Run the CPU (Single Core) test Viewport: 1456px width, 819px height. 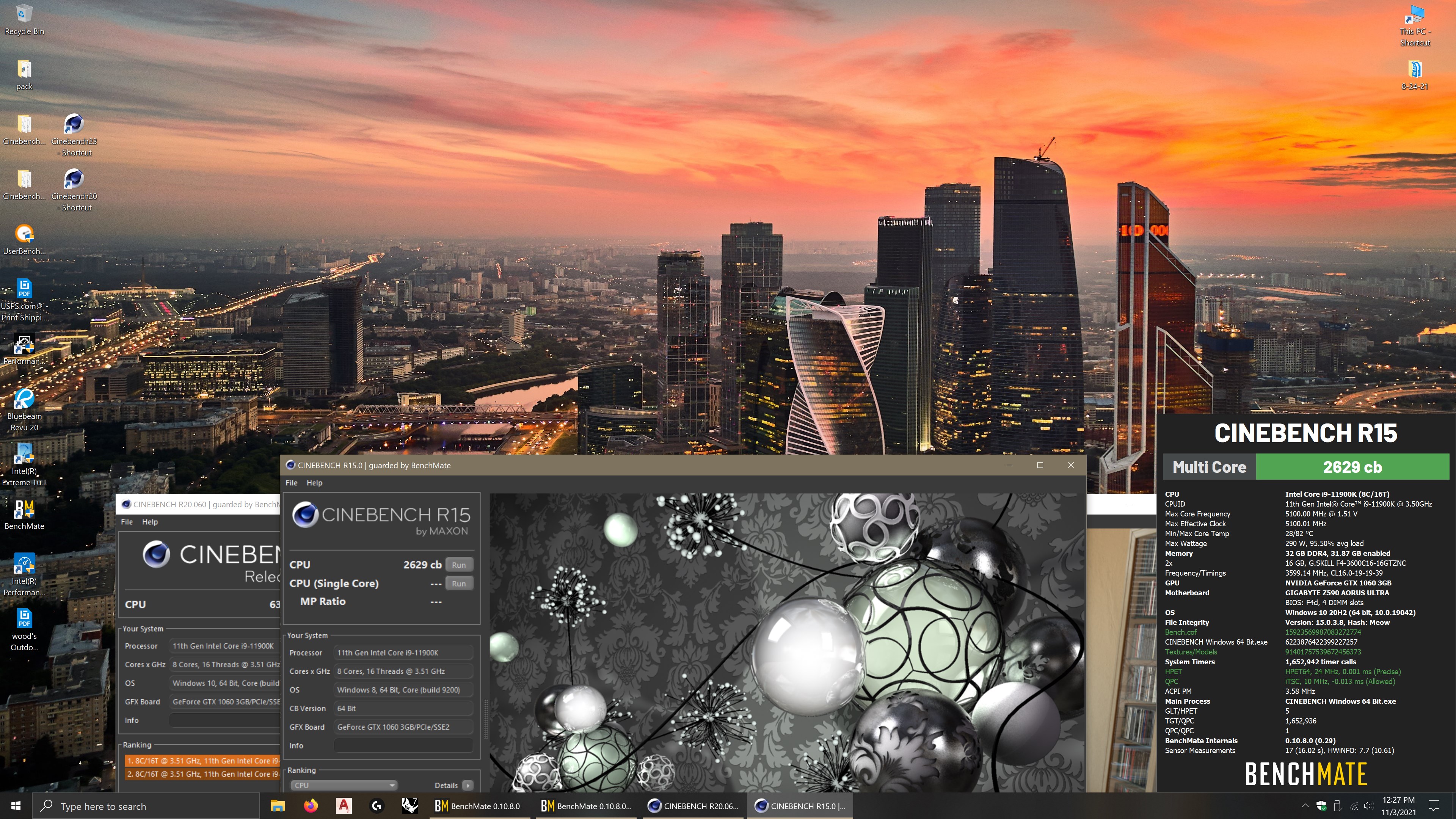[459, 583]
